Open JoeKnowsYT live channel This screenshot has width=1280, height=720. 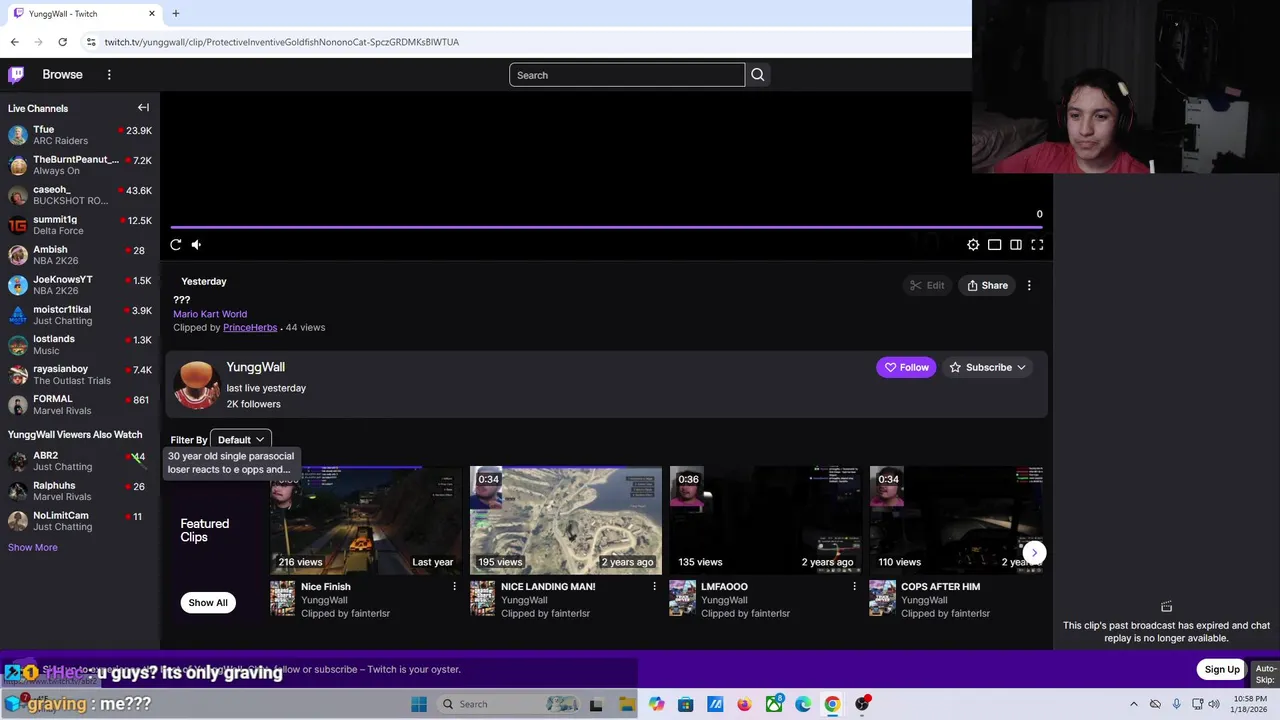[80, 285]
